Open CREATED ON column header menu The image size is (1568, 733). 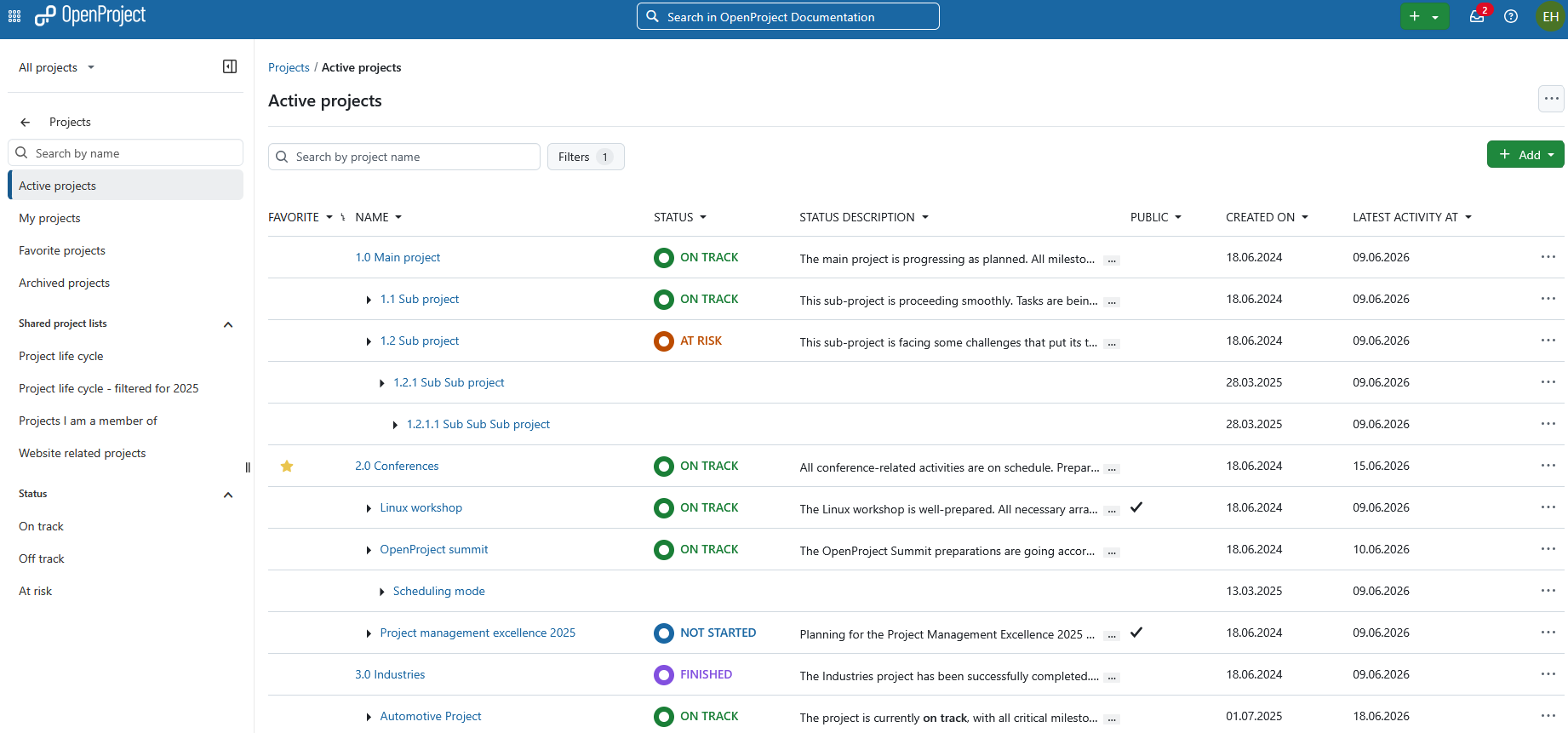tap(1267, 217)
